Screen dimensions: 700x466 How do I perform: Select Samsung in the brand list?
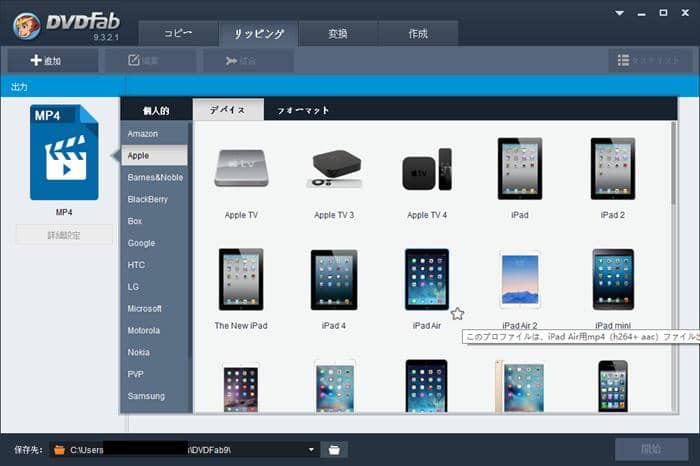pos(154,396)
